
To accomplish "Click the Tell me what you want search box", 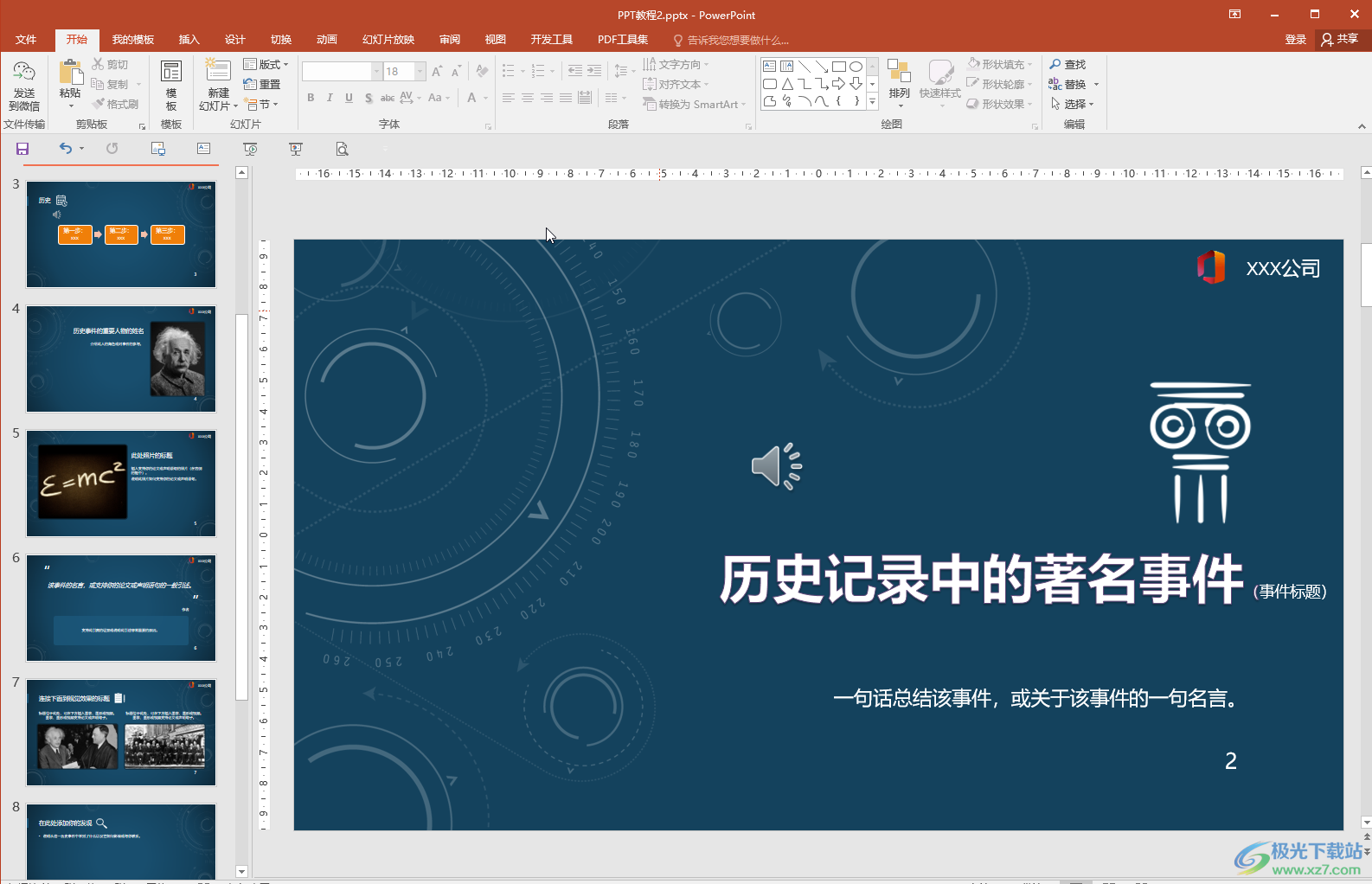I will tap(731, 40).
